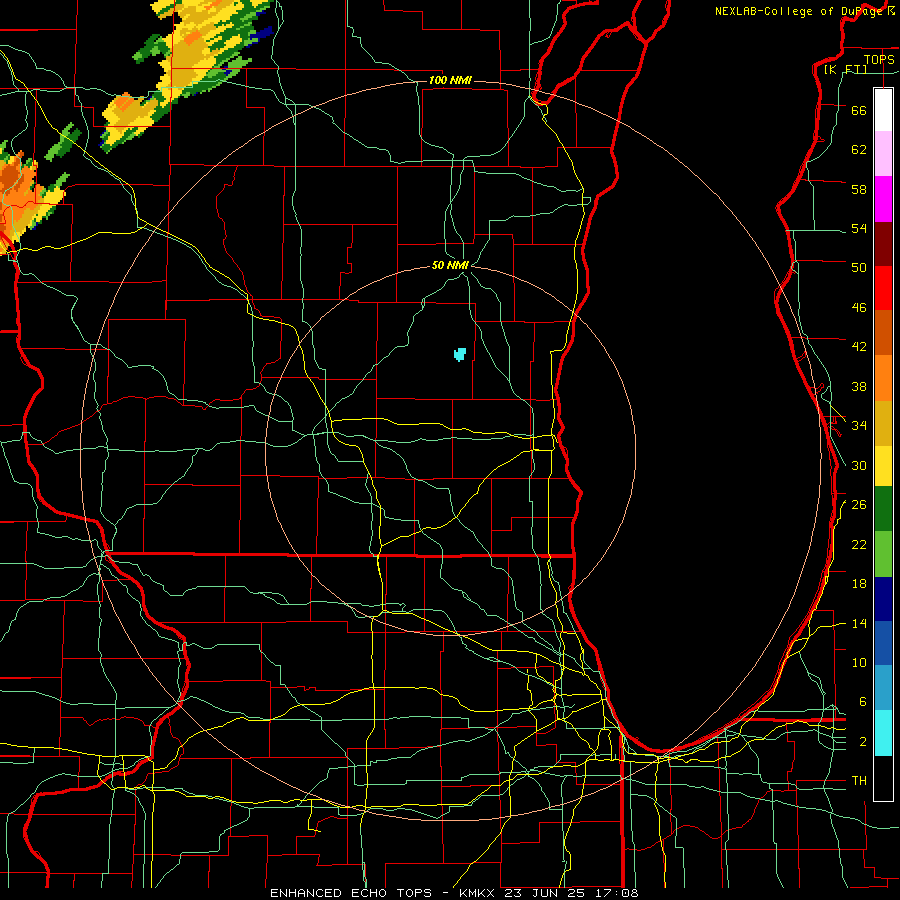Click the '10' legend value
Screen dimensions: 900x900
pos(859,663)
